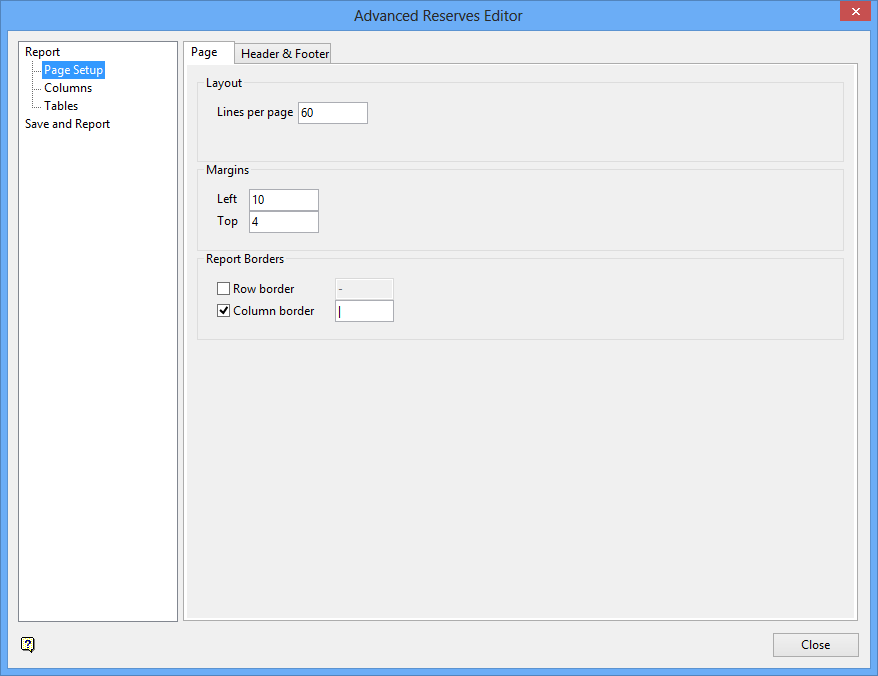
Task: Select the Report root tree node
Action: [x=43, y=52]
